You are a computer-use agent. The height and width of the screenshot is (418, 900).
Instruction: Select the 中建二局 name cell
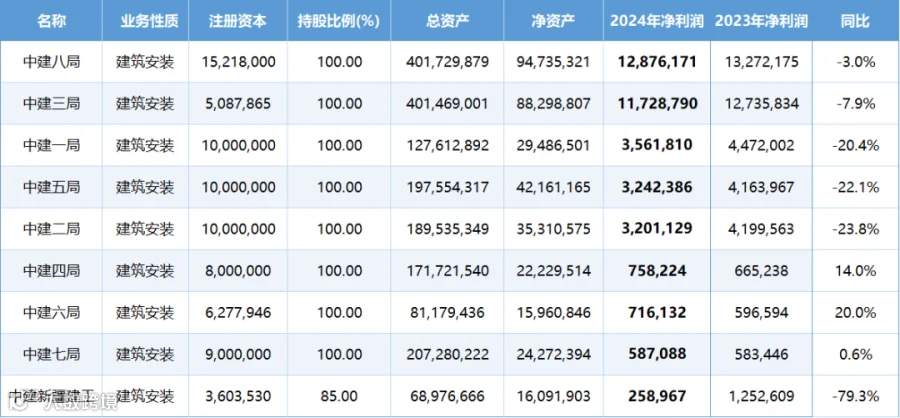click(x=51, y=229)
